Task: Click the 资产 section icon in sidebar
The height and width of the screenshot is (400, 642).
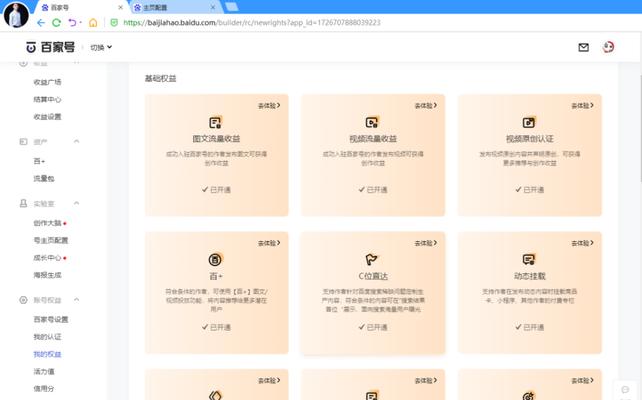Action: point(23,142)
